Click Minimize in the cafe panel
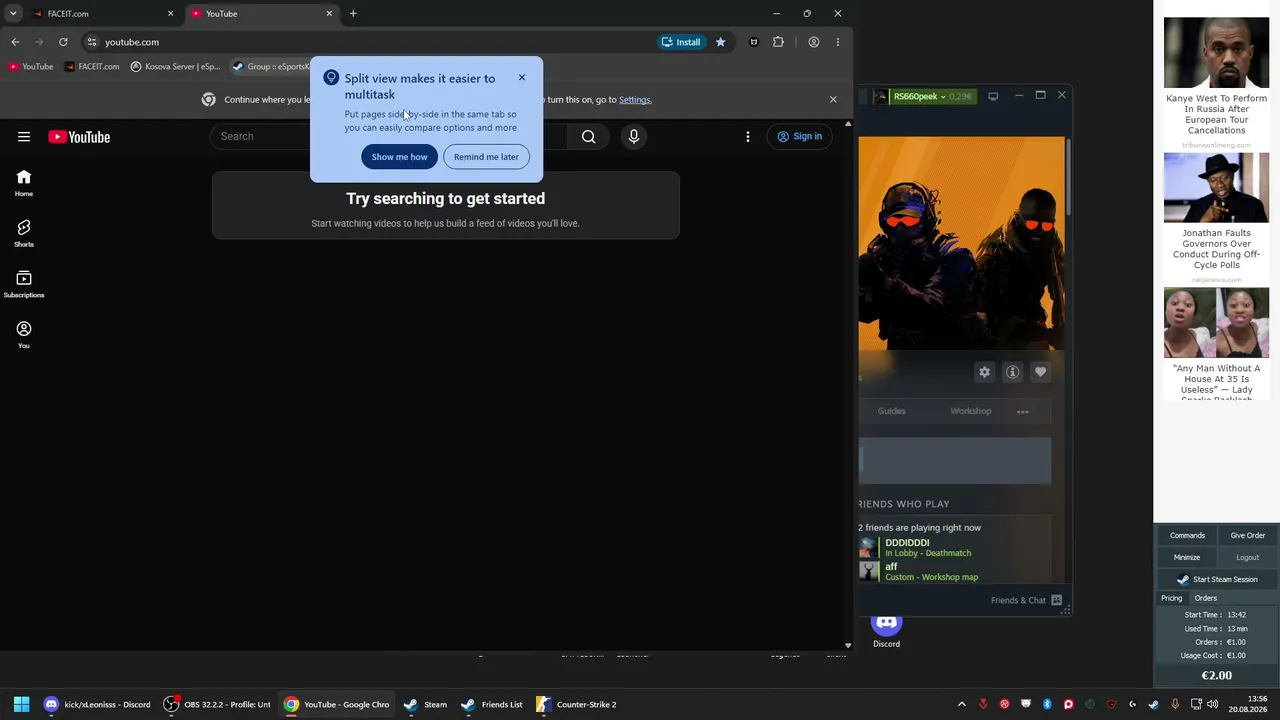1280x720 pixels. point(1187,558)
